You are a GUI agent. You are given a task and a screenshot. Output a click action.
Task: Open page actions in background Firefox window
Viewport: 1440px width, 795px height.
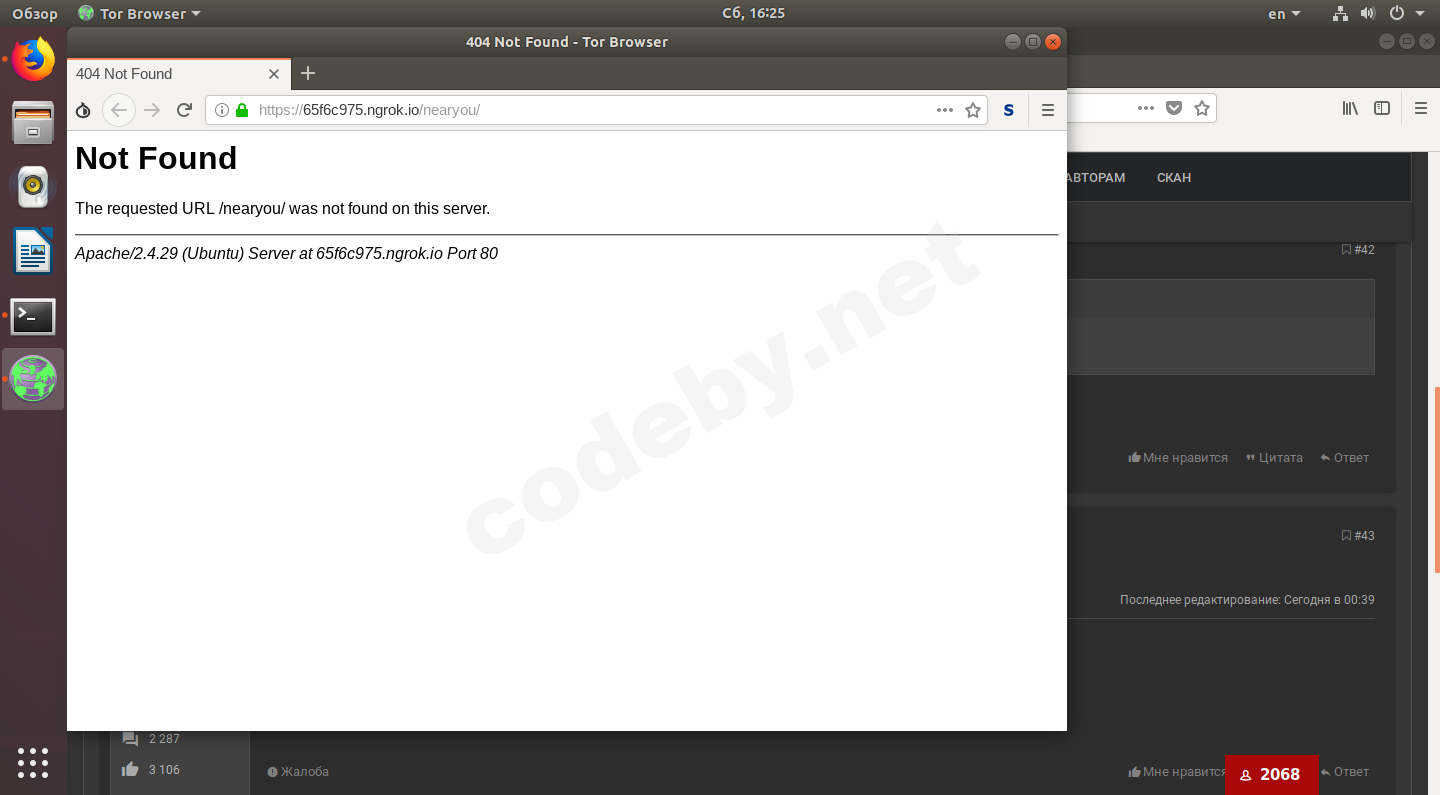(1146, 108)
